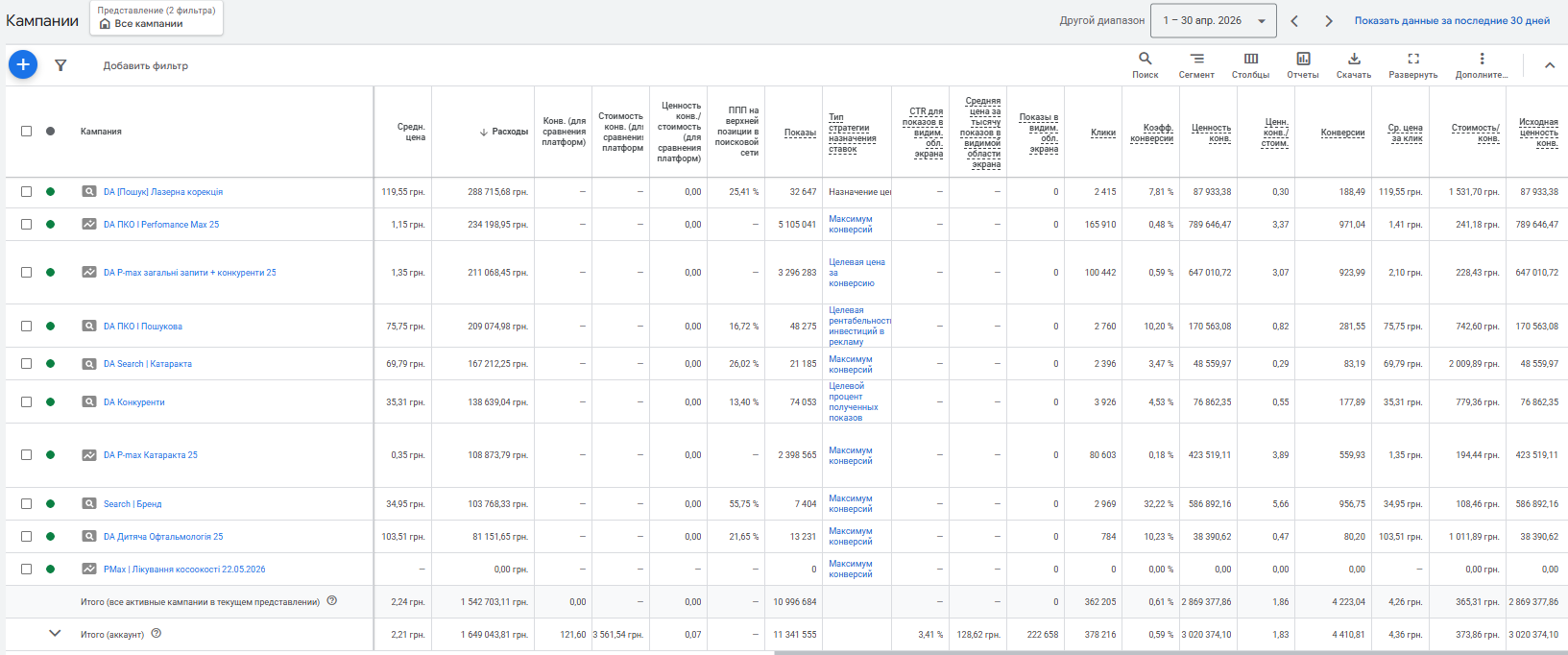
Task: Click search campaign icon for Search | Бренд
Action: [89, 504]
